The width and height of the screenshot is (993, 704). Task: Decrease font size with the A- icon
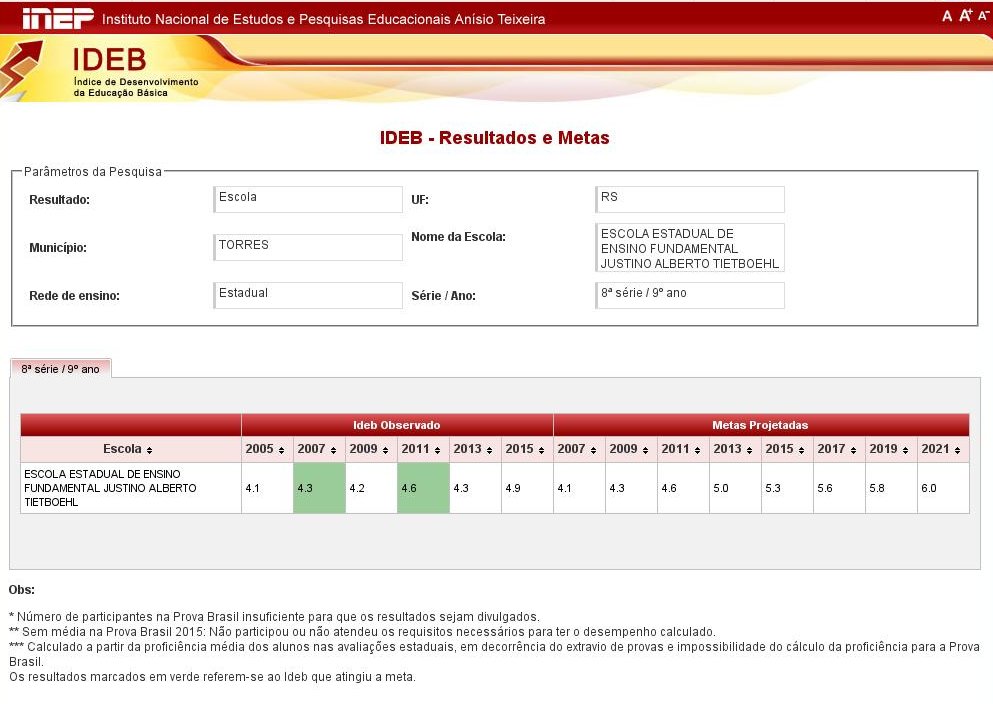pos(983,15)
